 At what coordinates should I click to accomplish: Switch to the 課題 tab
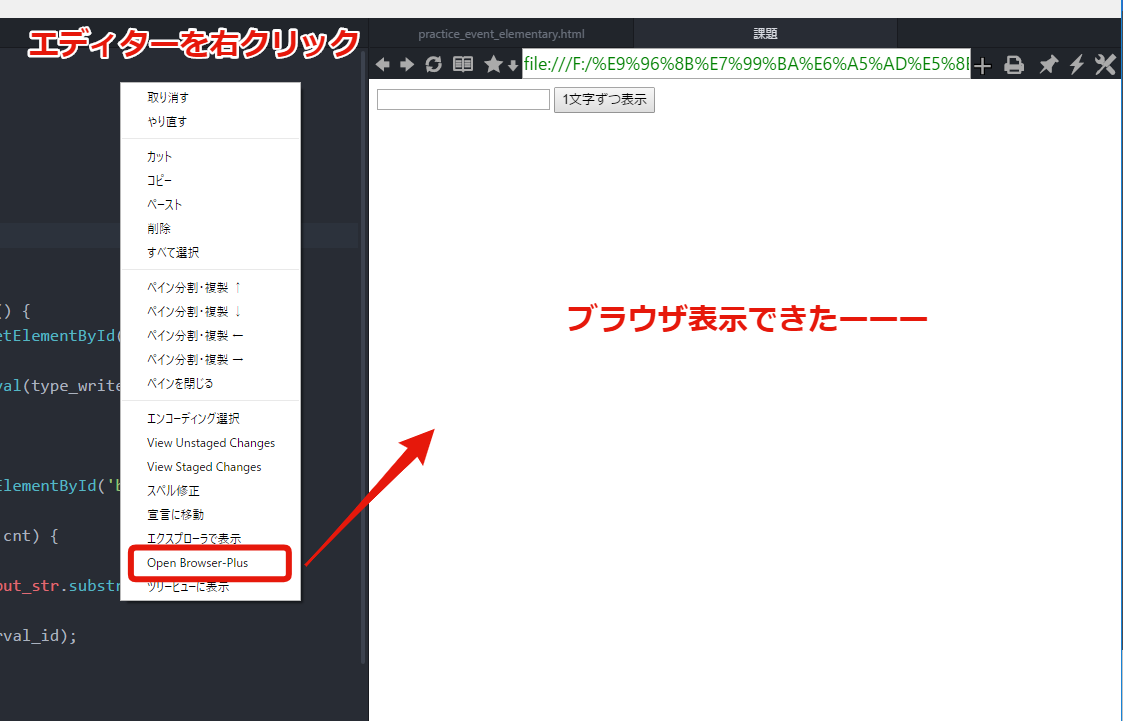click(765, 34)
